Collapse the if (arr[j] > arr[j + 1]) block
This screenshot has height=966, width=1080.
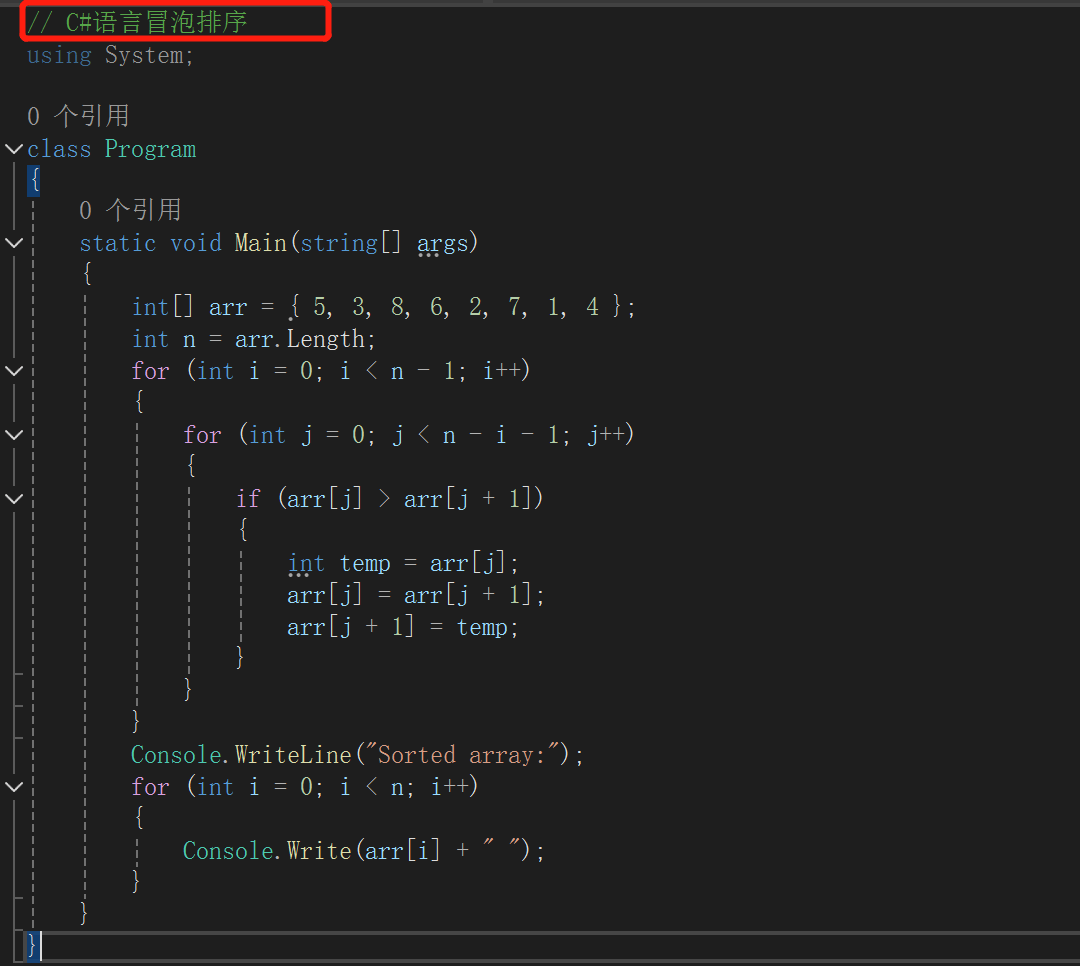click(x=13, y=499)
